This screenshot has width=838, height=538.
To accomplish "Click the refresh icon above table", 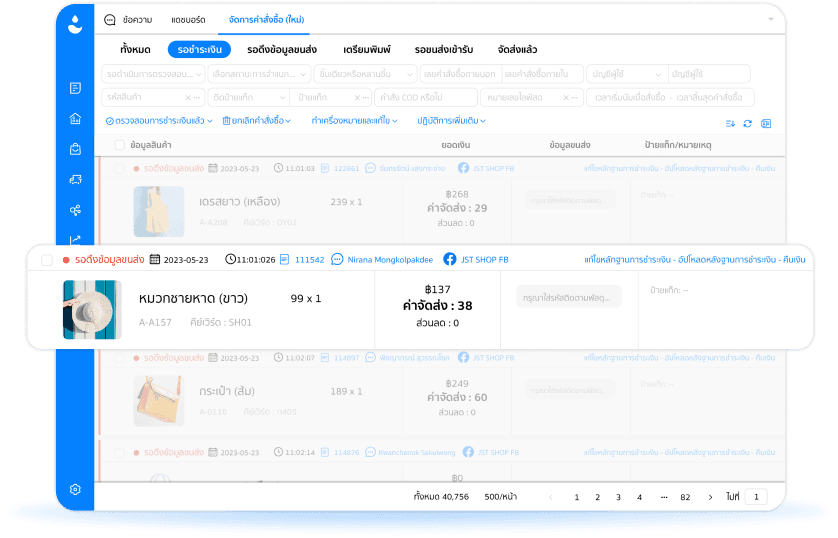I will tap(748, 123).
